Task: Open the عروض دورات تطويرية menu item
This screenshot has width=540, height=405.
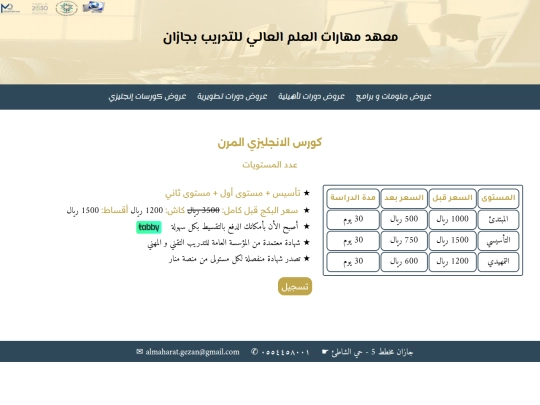Action: pyautogui.click(x=232, y=96)
